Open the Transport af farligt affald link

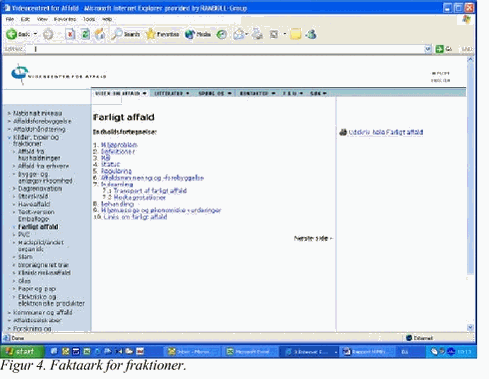150,191
